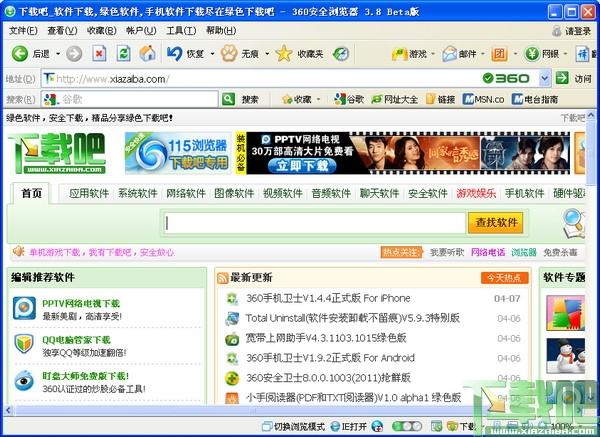Click the green Back arrow icon

pyautogui.click(x=20, y=54)
